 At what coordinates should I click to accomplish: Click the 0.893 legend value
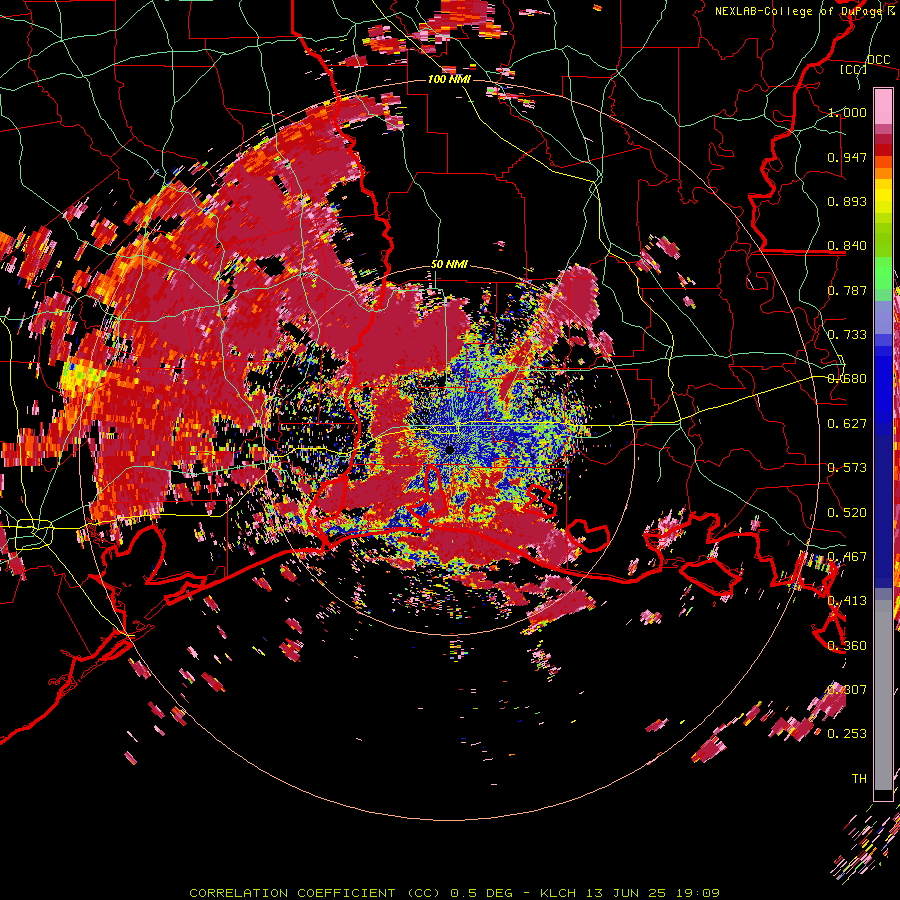pos(847,201)
